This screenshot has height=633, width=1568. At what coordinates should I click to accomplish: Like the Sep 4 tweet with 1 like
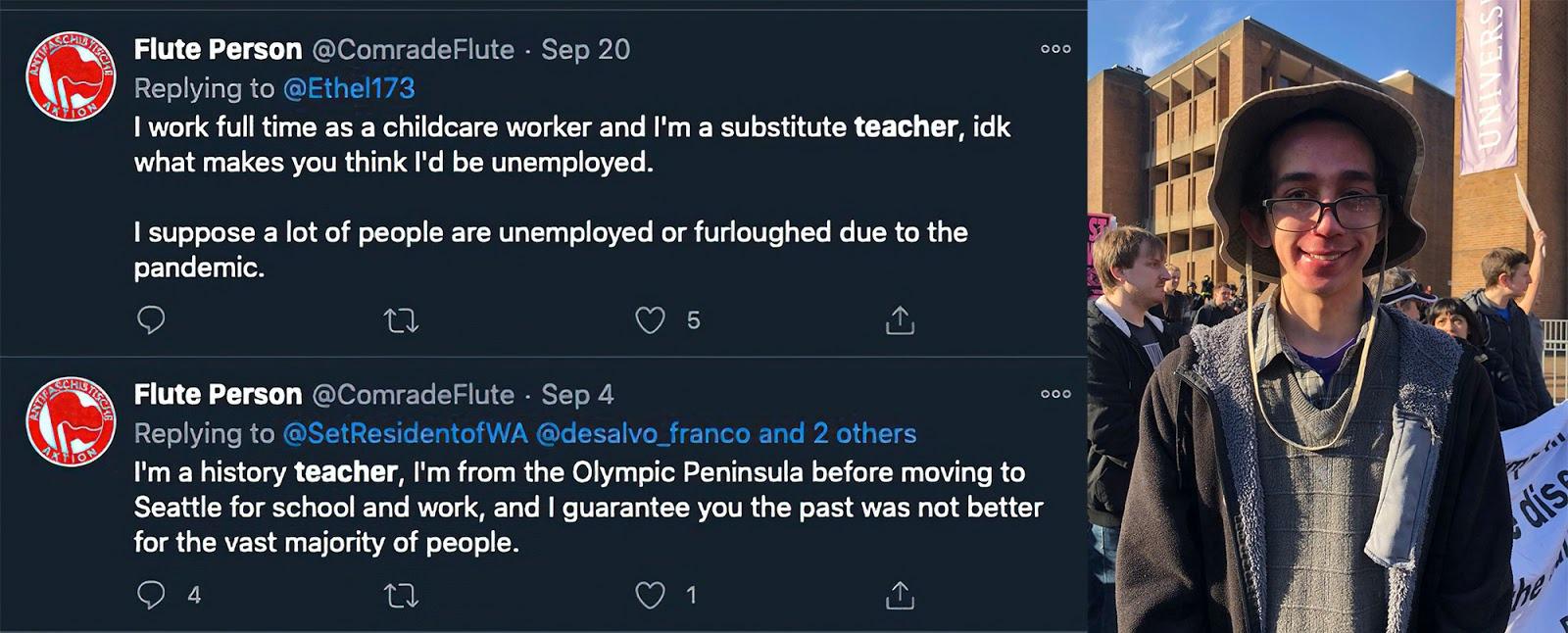click(651, 595)
